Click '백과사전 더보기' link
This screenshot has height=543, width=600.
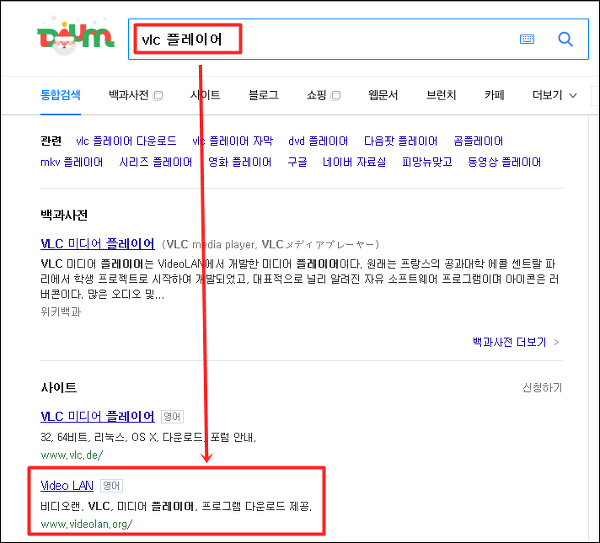pyautogui.click(x=509, y=342)
